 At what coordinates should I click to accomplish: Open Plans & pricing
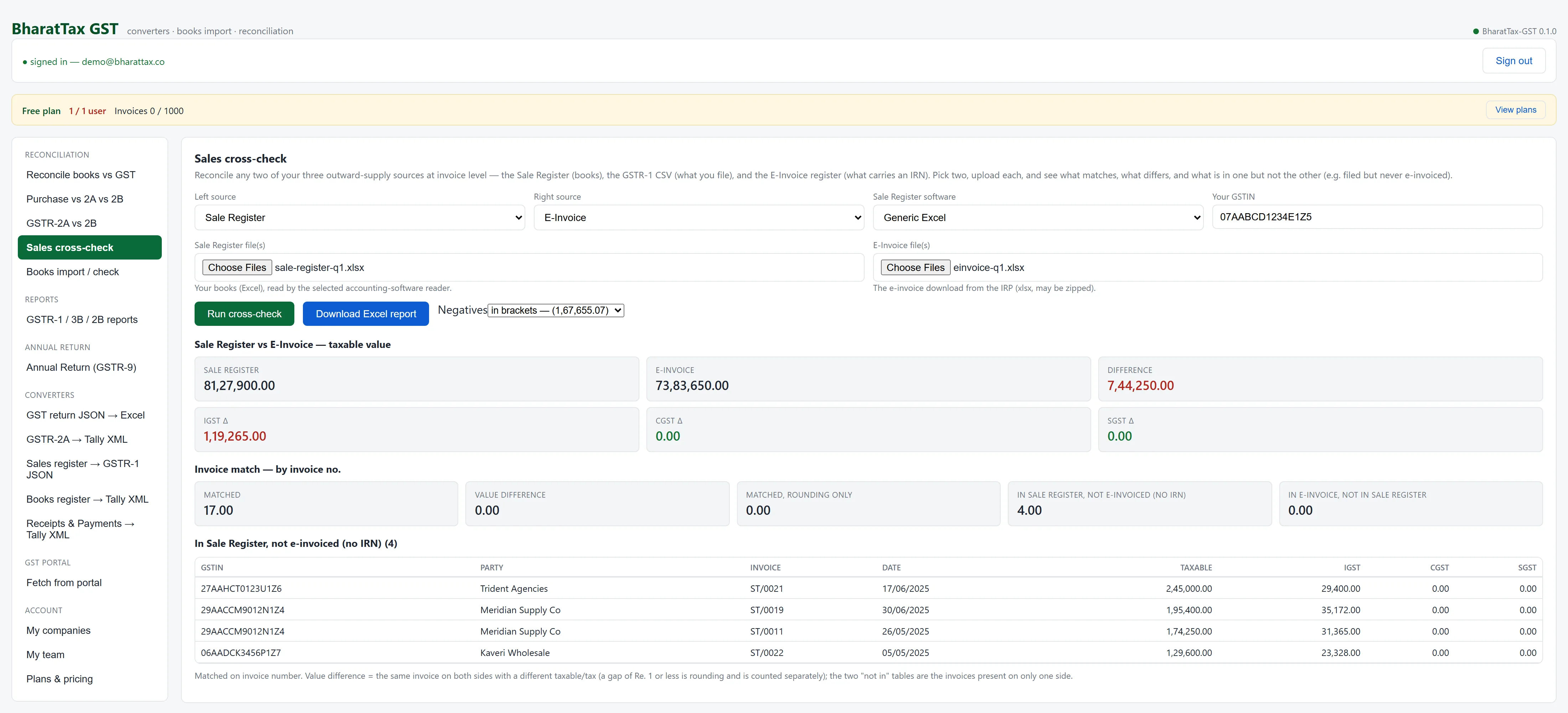[89, 679]
